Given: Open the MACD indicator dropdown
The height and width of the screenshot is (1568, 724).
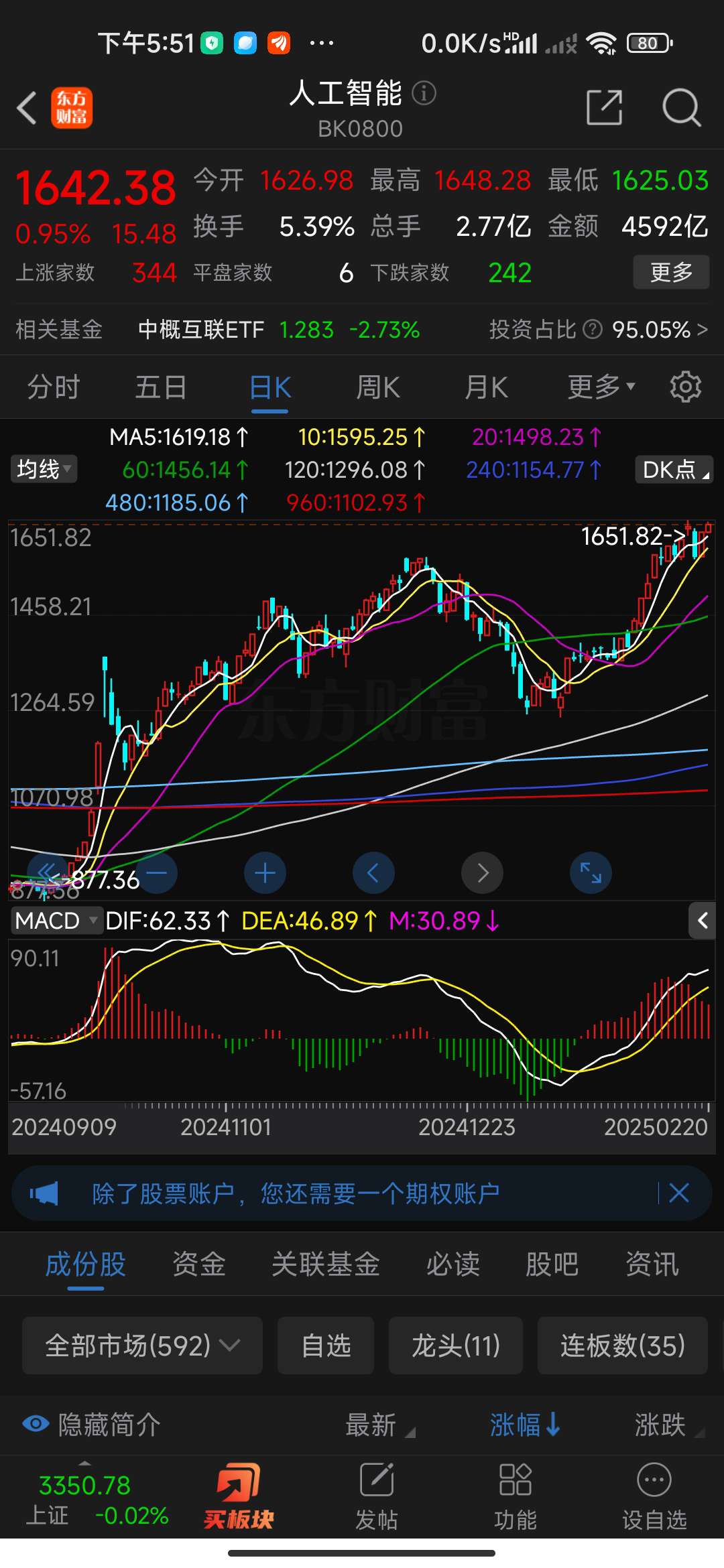Looking at the screenshot, I should point(57,921).
